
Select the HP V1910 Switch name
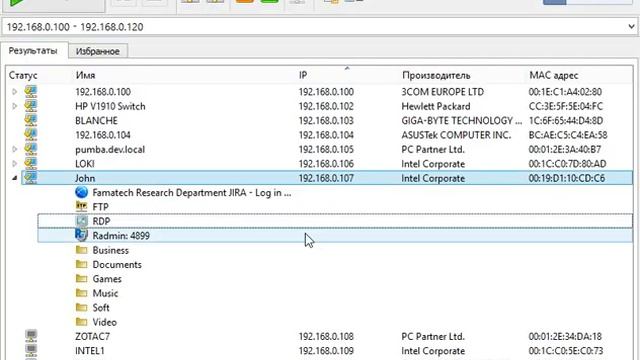coord(110,107)
